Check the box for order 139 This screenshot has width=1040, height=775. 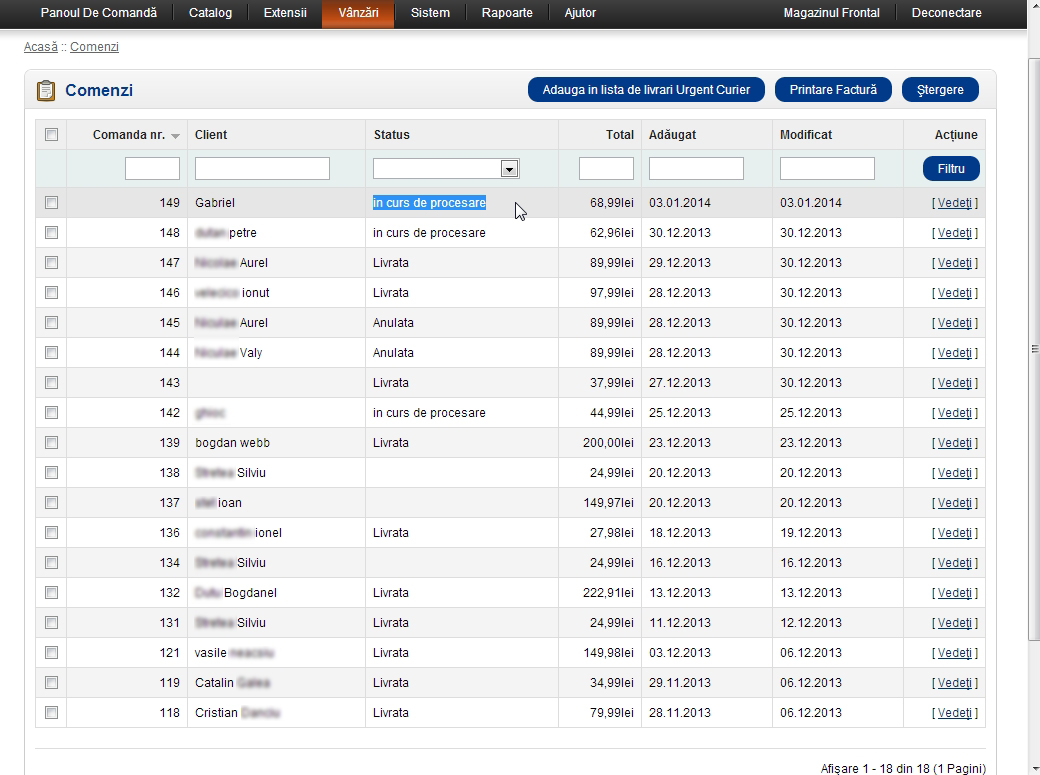click(51, 443)
